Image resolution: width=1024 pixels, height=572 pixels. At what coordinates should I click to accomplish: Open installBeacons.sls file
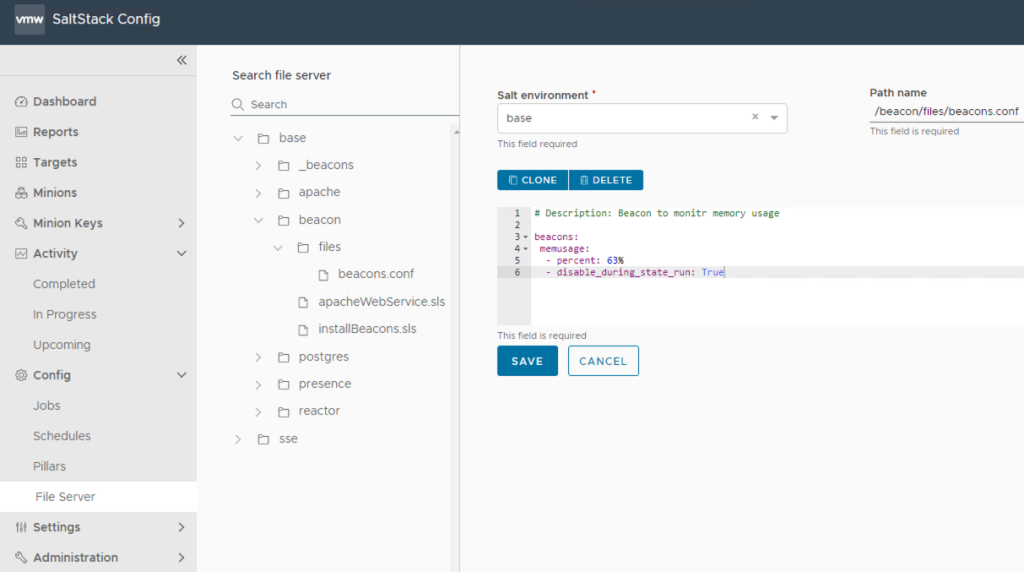click(x=367, y=329)
